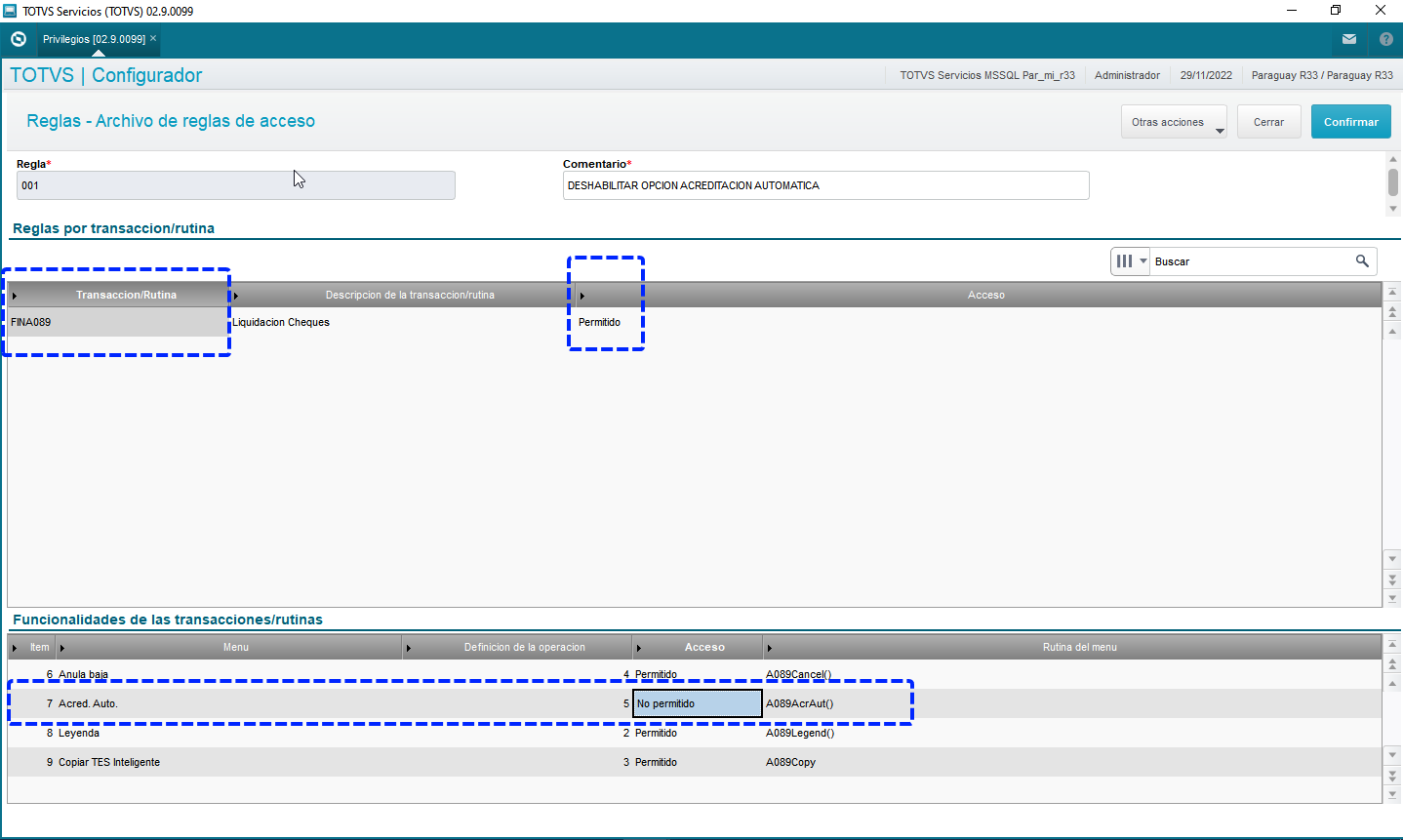Click the TOTVS logo icon in header
This screenshot has width=1403, height=840.
(19, 40)
